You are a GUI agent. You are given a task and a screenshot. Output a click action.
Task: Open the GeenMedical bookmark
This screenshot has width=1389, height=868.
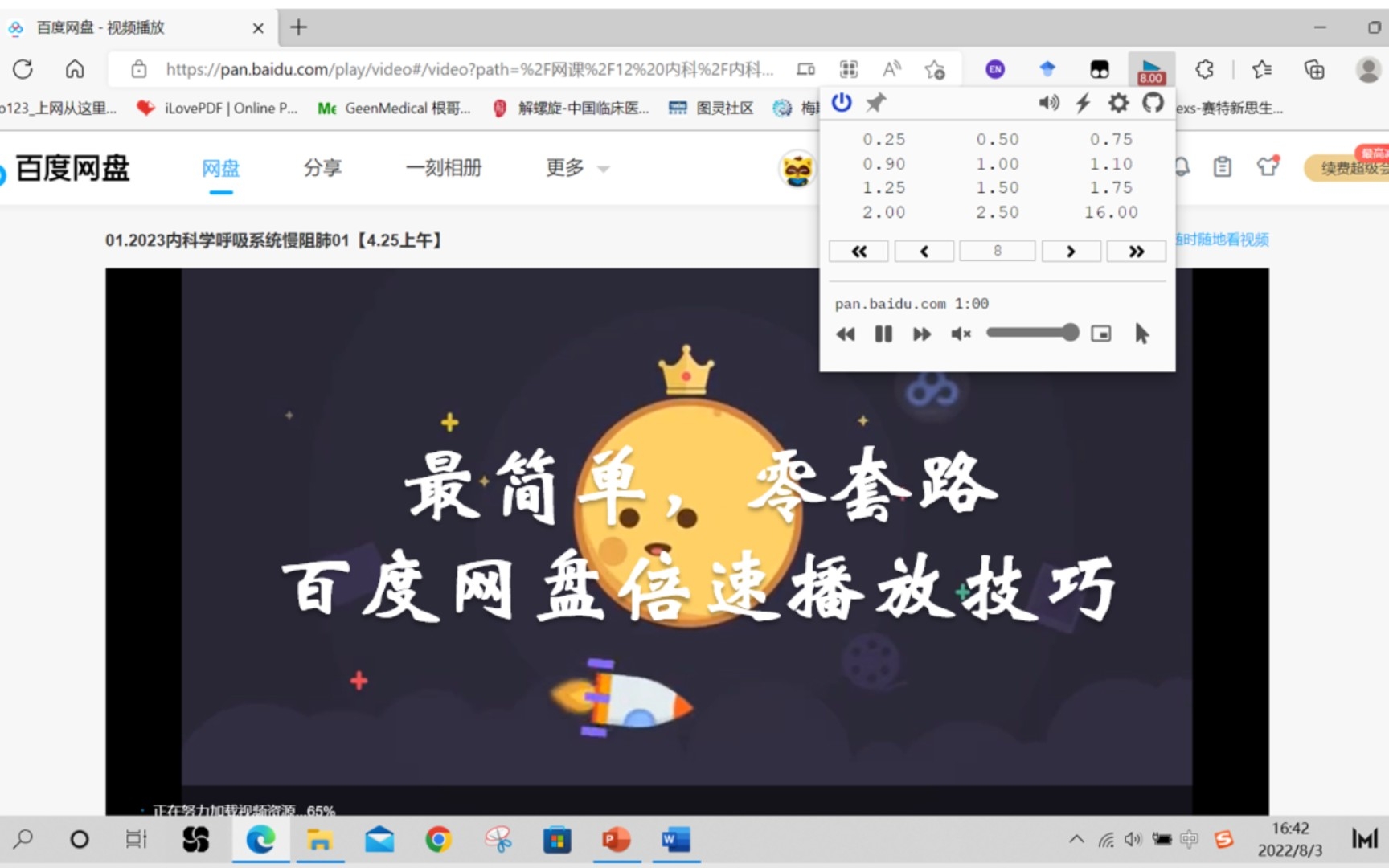click(394, 108)
